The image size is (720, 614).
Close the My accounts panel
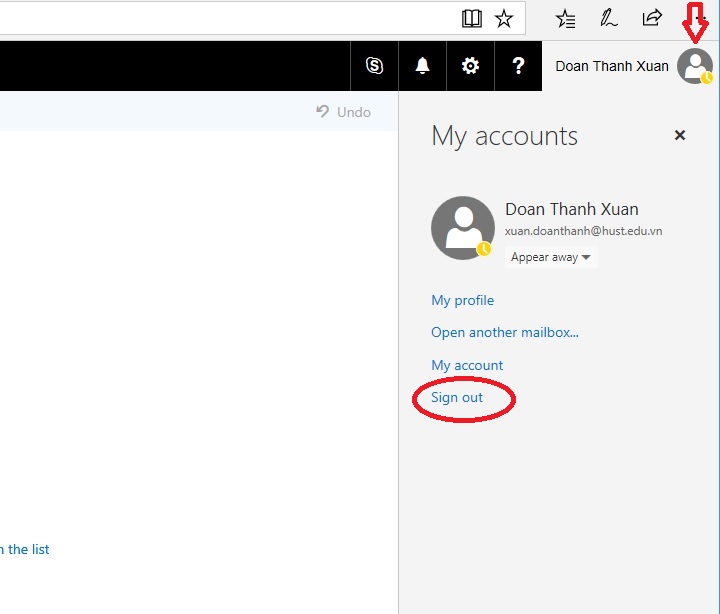click(x=680, y=135)
